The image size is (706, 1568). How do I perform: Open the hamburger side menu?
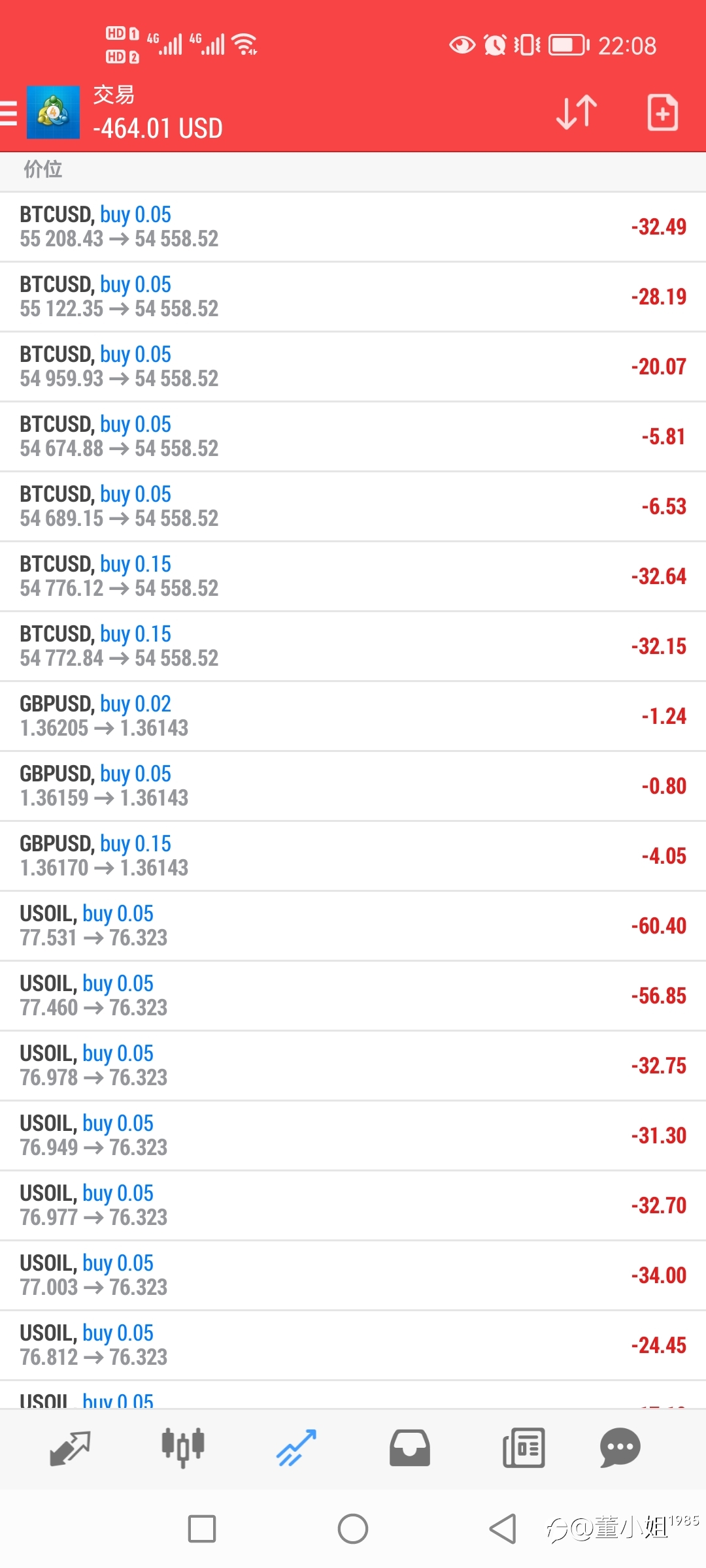(8, 112)
